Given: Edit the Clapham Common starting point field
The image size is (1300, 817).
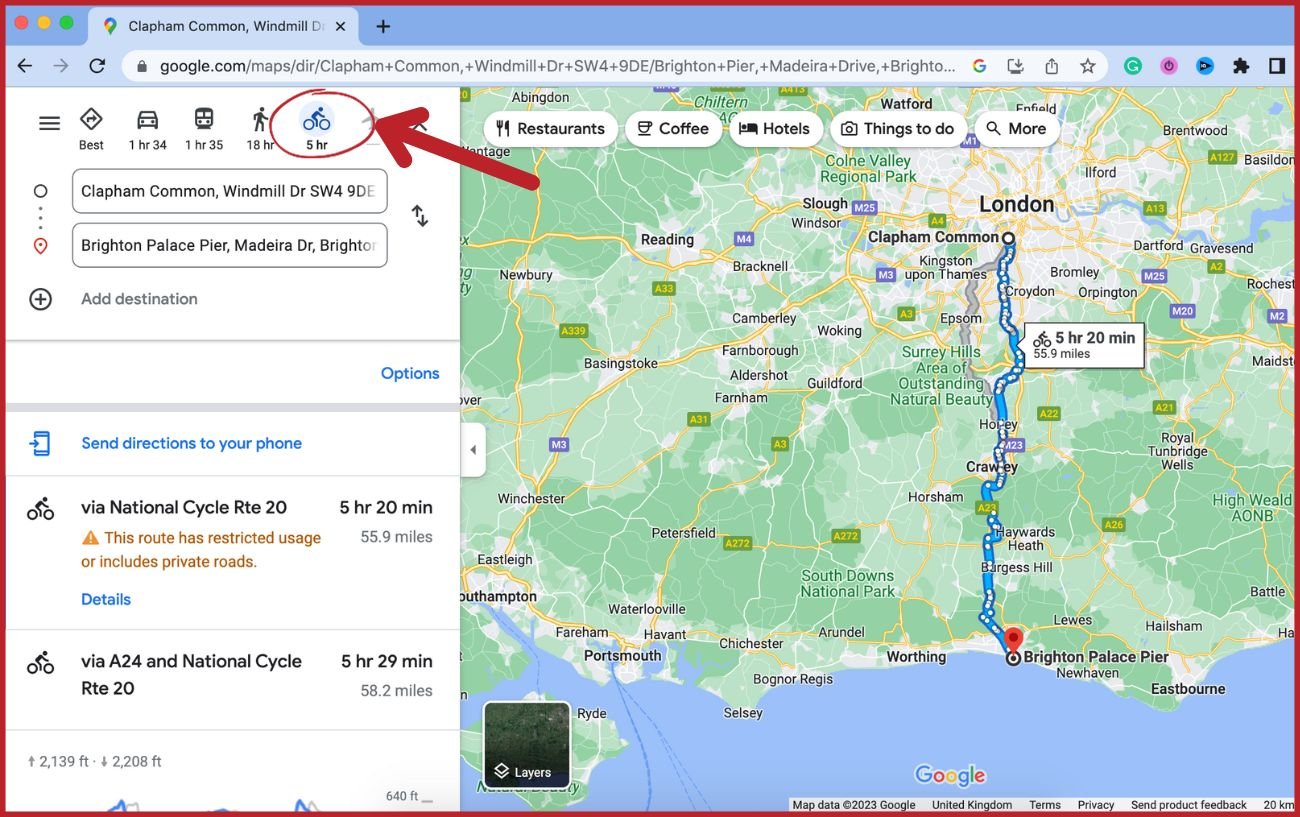Looking at the screenshot, I should point(229,191).
